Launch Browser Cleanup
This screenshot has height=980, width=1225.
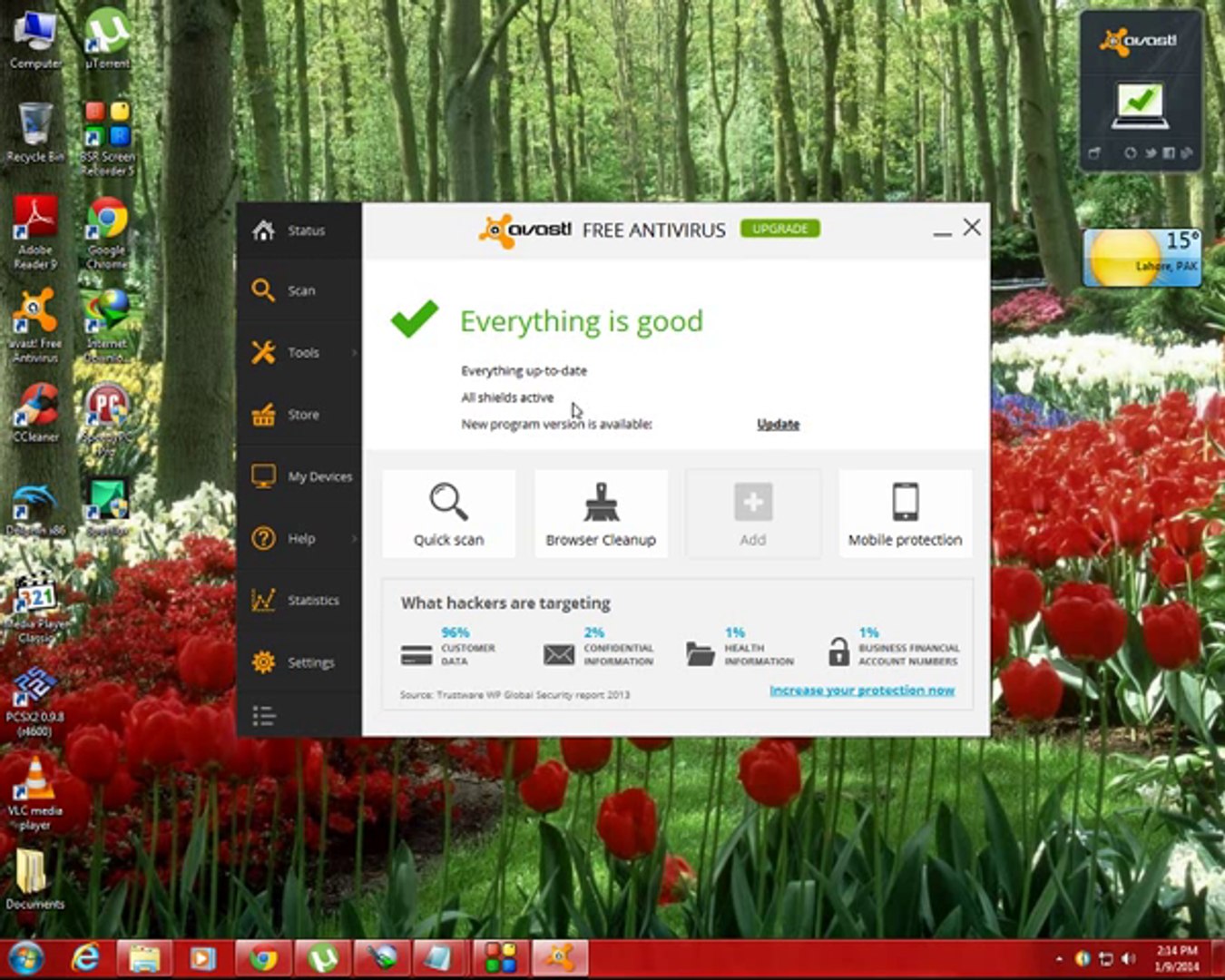[601, 514]
